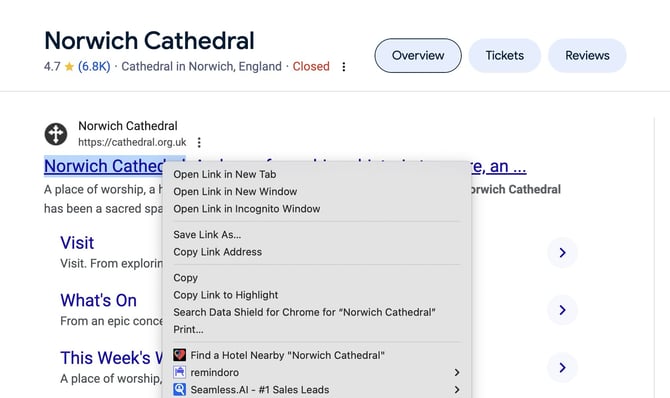Open the highlighted Norwich Cathedral result title

click(104, 166)
